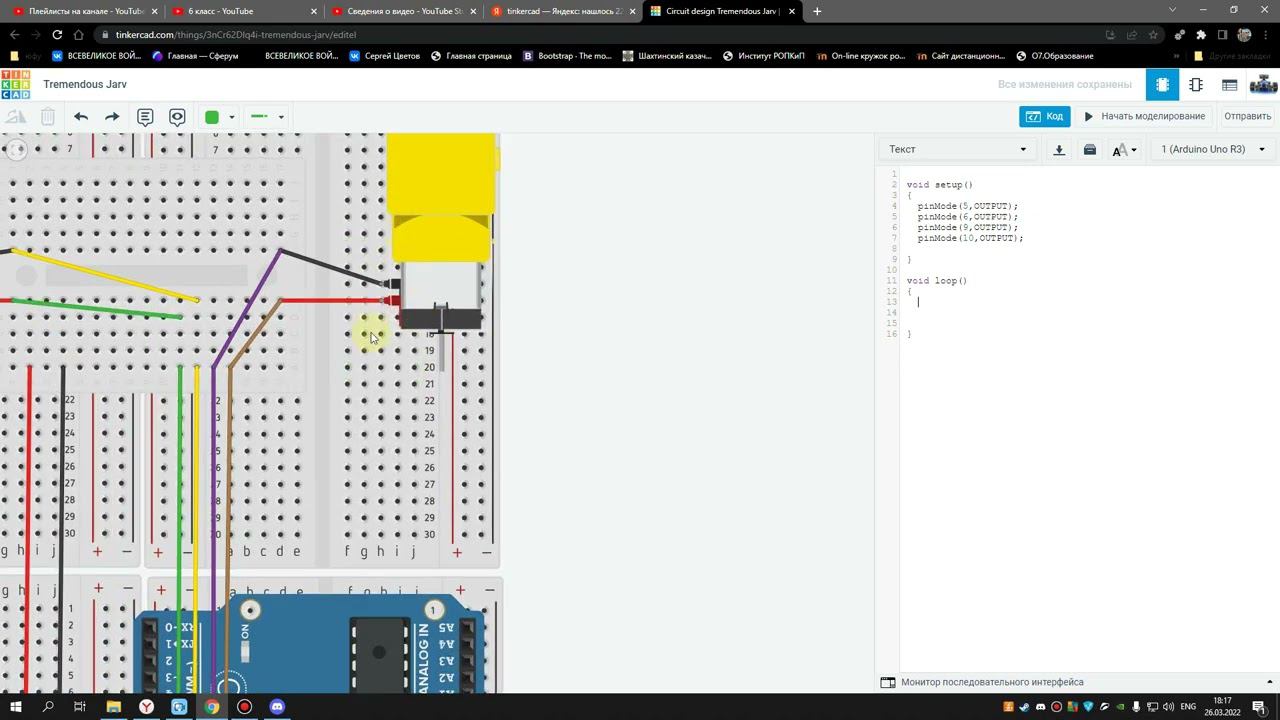Redo the last action

coord(112,117)
